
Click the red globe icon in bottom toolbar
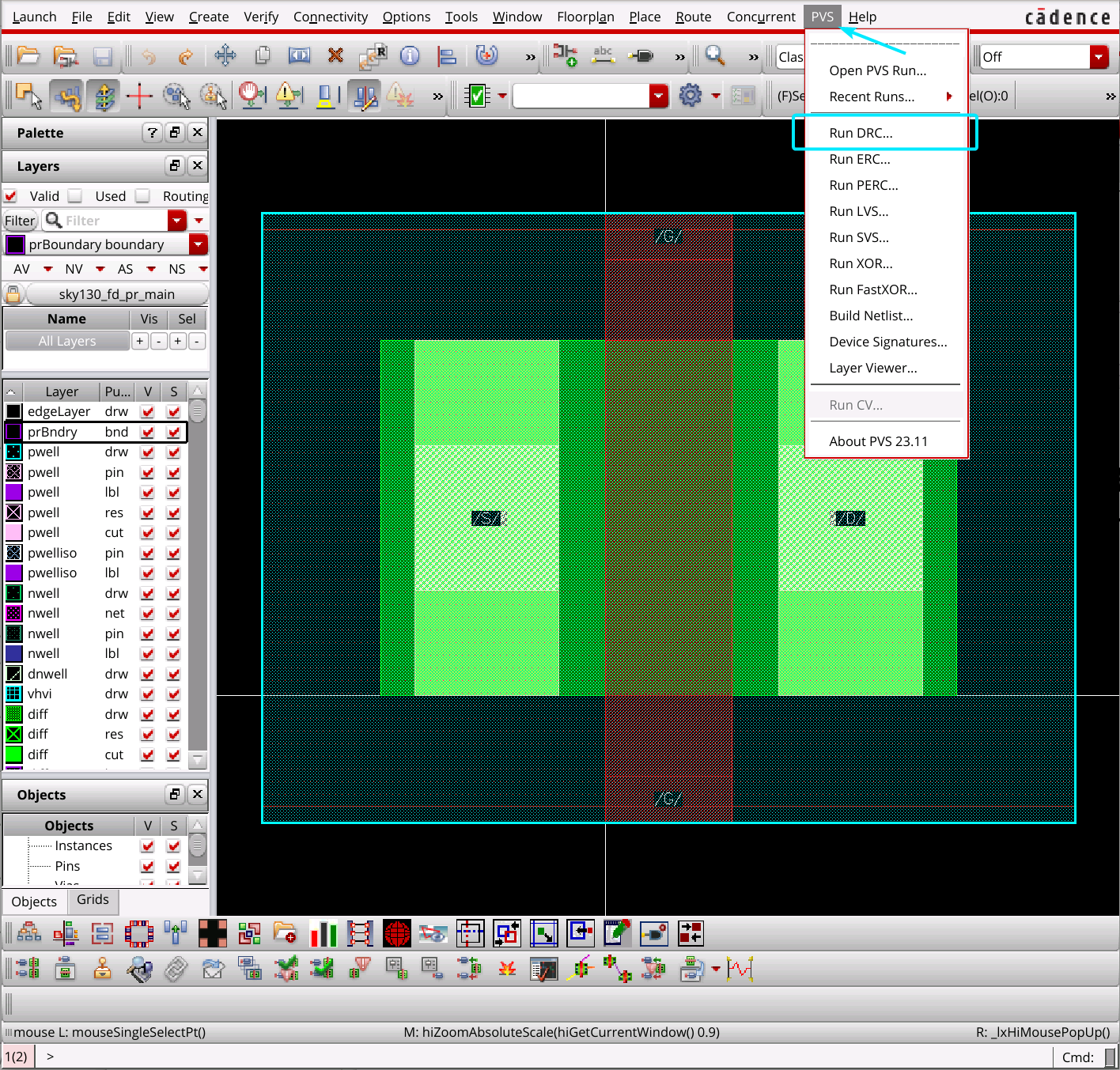[397, 934]
